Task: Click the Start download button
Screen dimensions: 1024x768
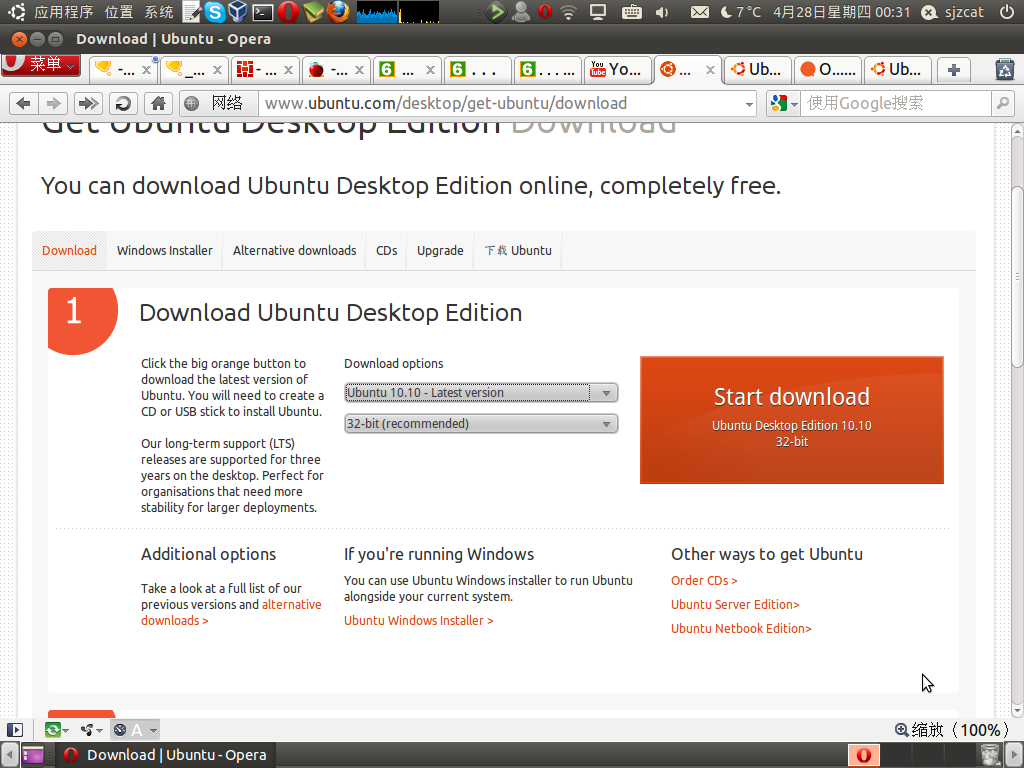Action: (792, 420)
